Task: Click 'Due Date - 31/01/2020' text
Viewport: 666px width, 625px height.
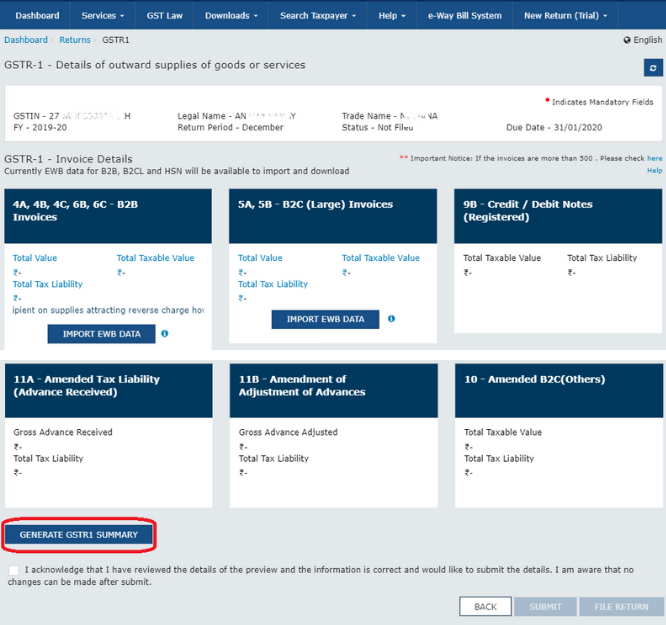Action: pyautogui.click(x=554, y=127)
